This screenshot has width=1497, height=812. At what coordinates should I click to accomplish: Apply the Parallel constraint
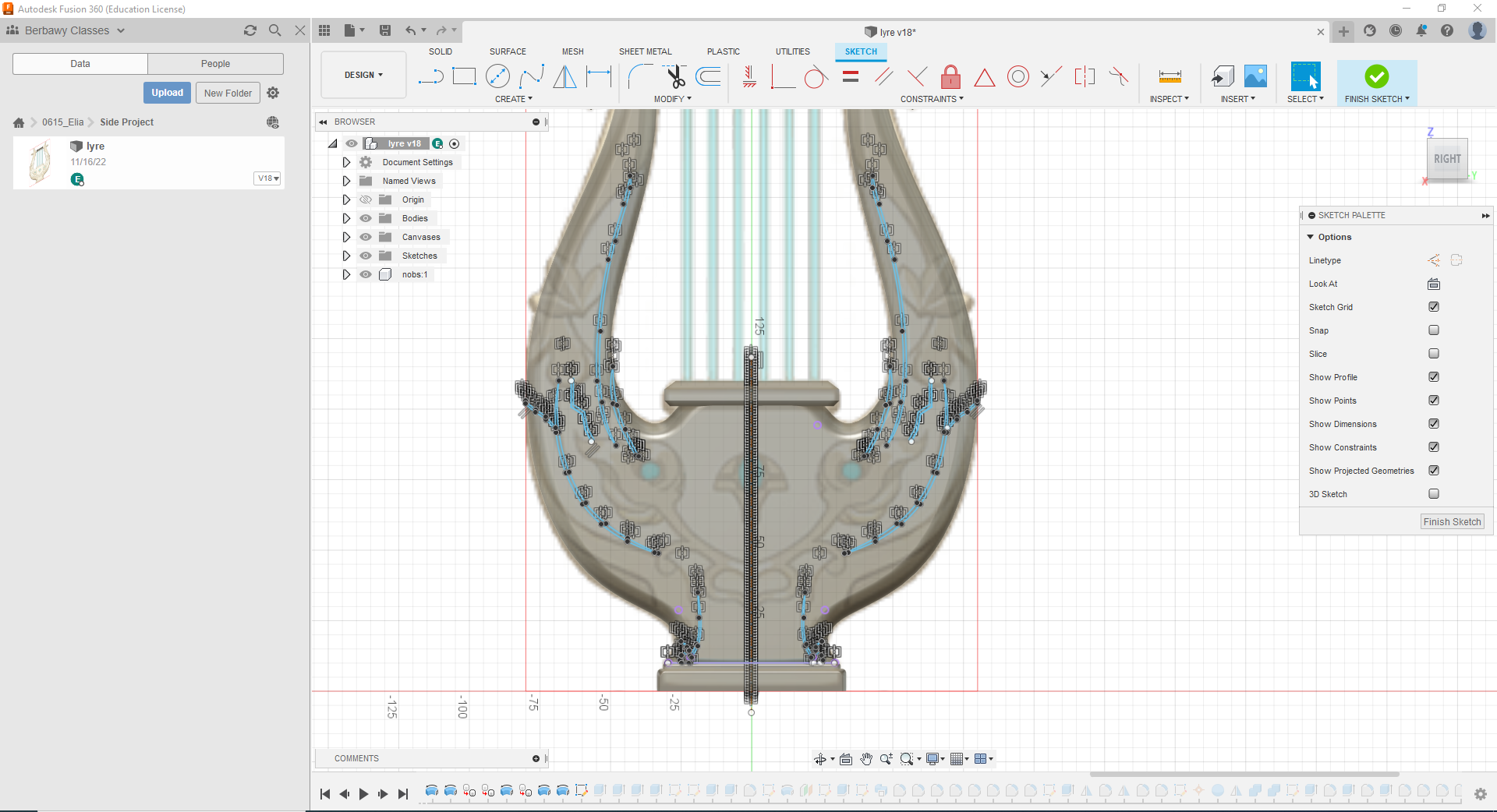(883, 76)
